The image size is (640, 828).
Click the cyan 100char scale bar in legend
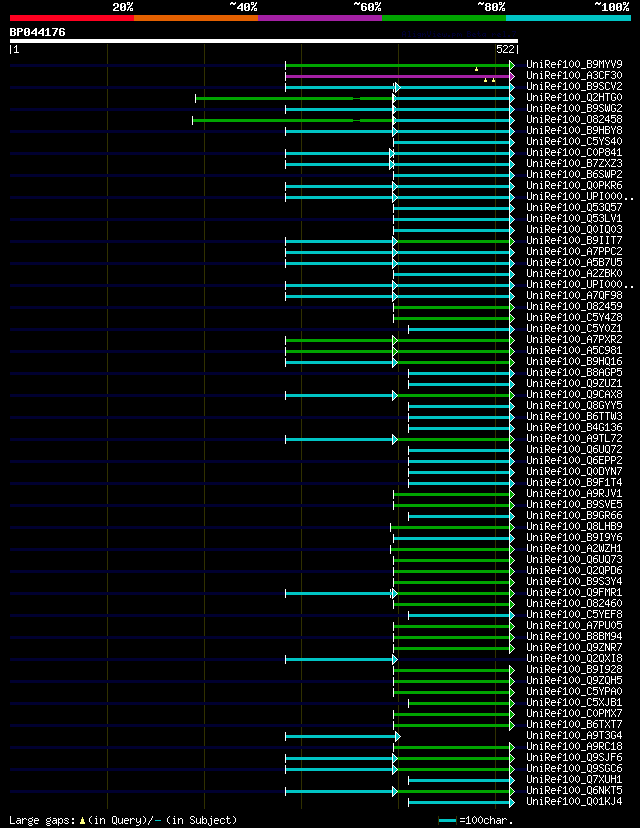point(448,821)
